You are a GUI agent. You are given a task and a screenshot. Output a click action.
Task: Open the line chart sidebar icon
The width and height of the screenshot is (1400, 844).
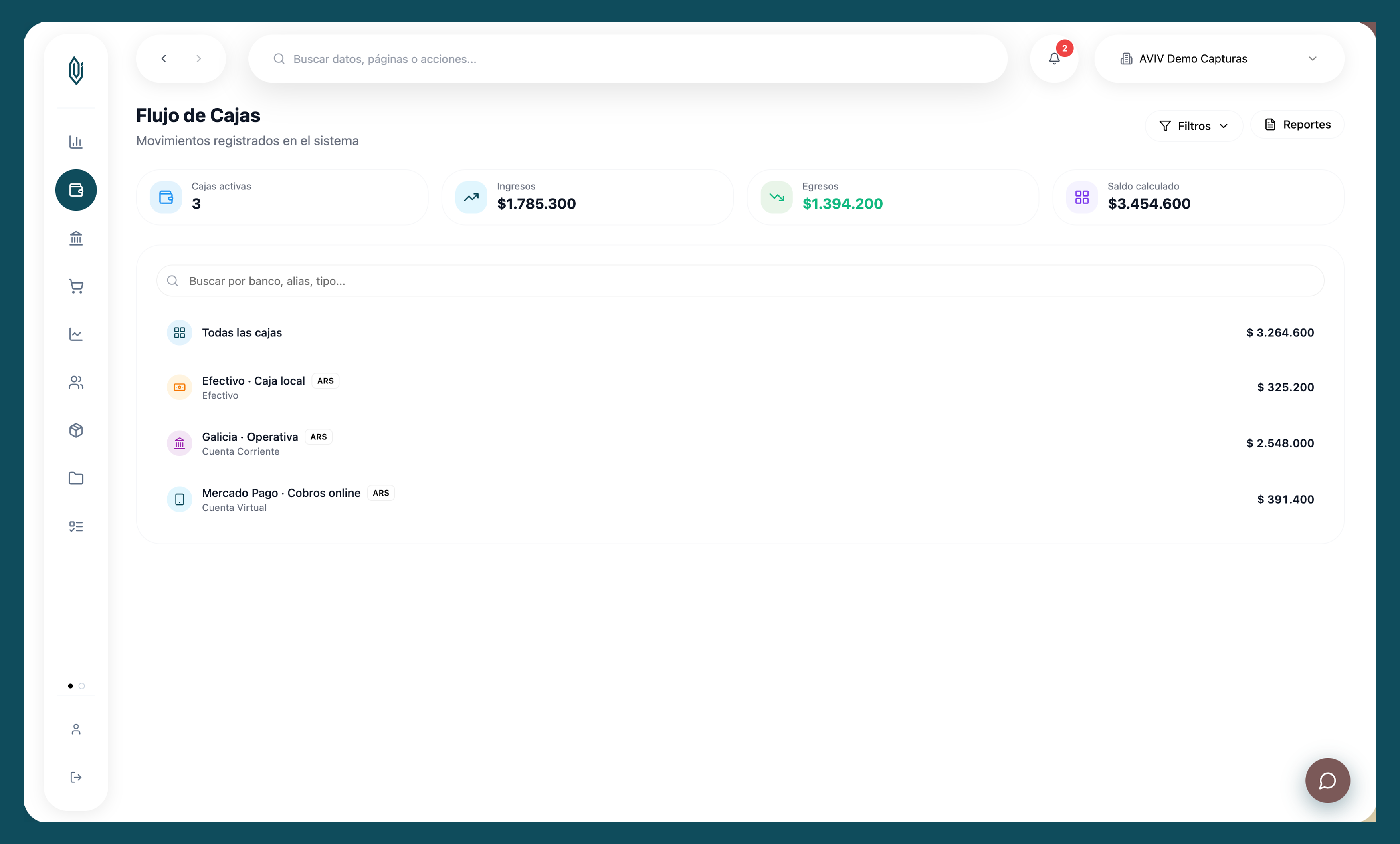click(x=76, y=334)
